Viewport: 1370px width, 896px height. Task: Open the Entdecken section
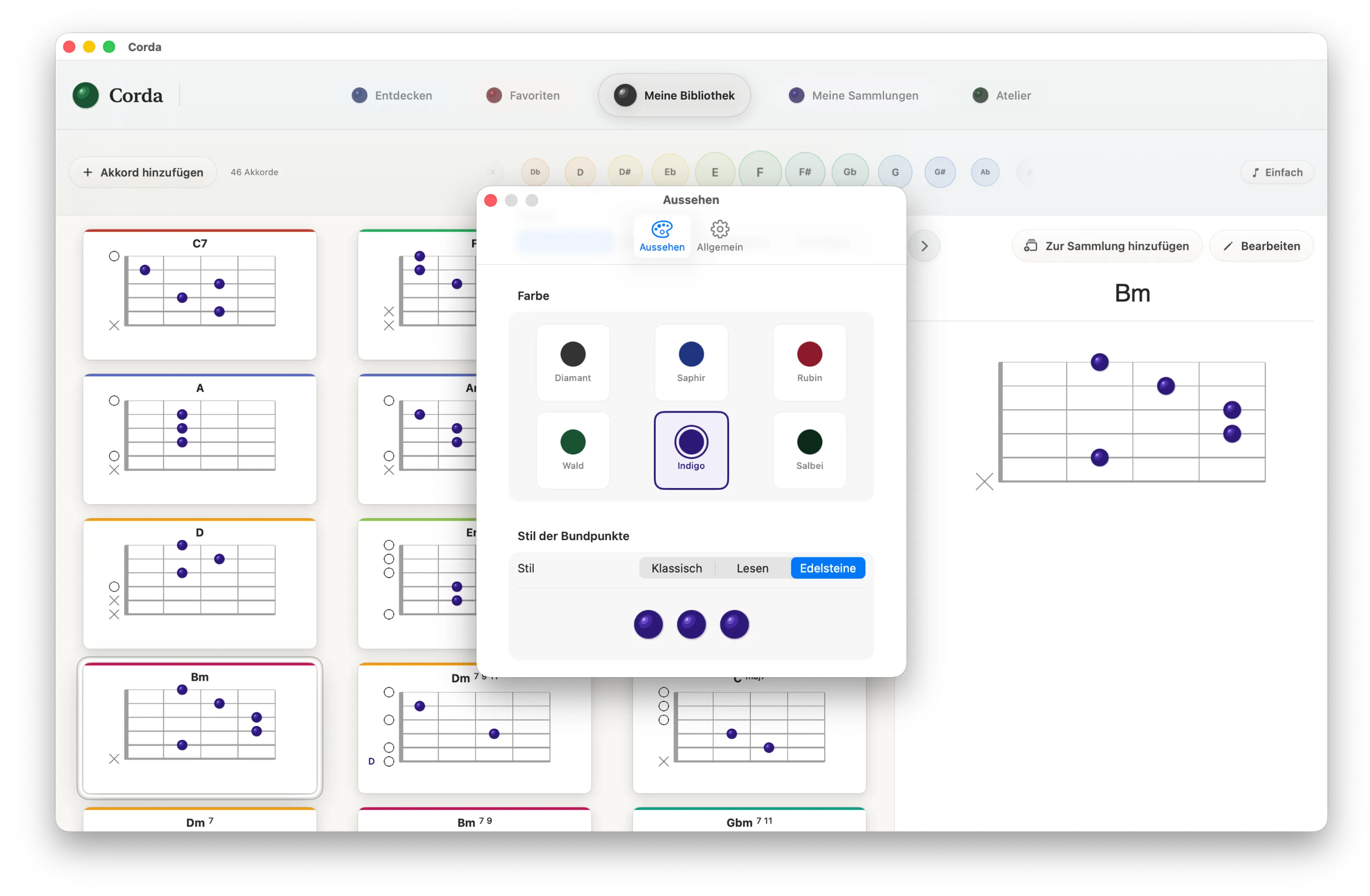[x=392, y=96]
